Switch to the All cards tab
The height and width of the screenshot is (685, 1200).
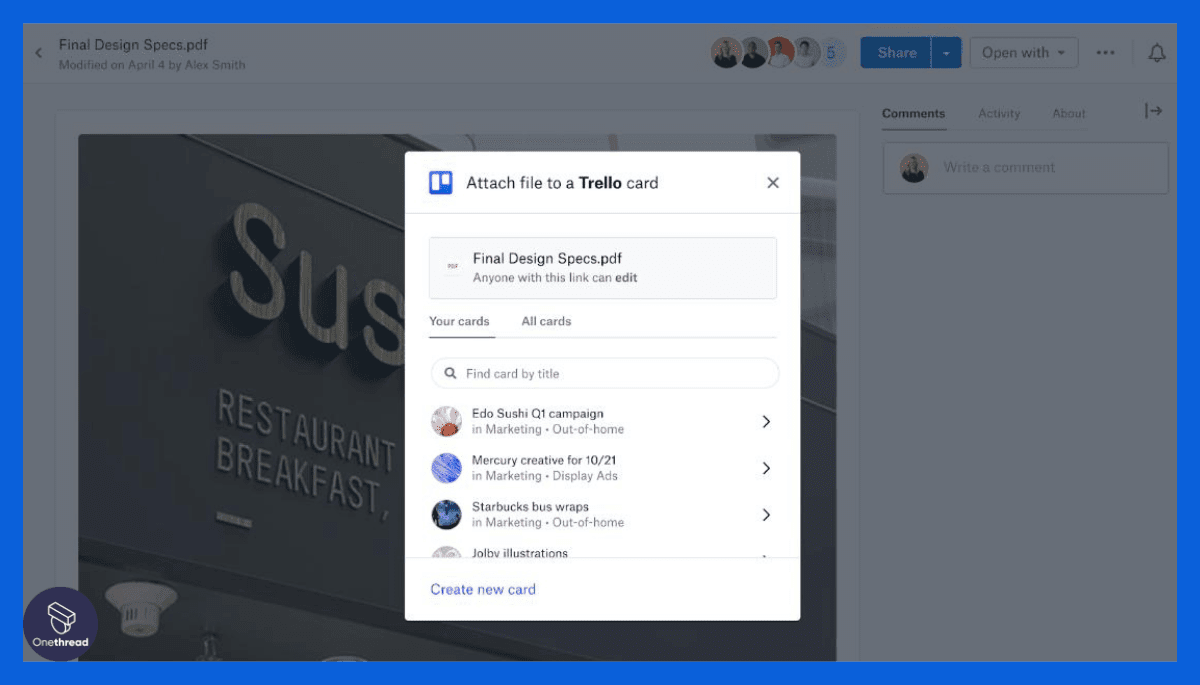(546, 321)
